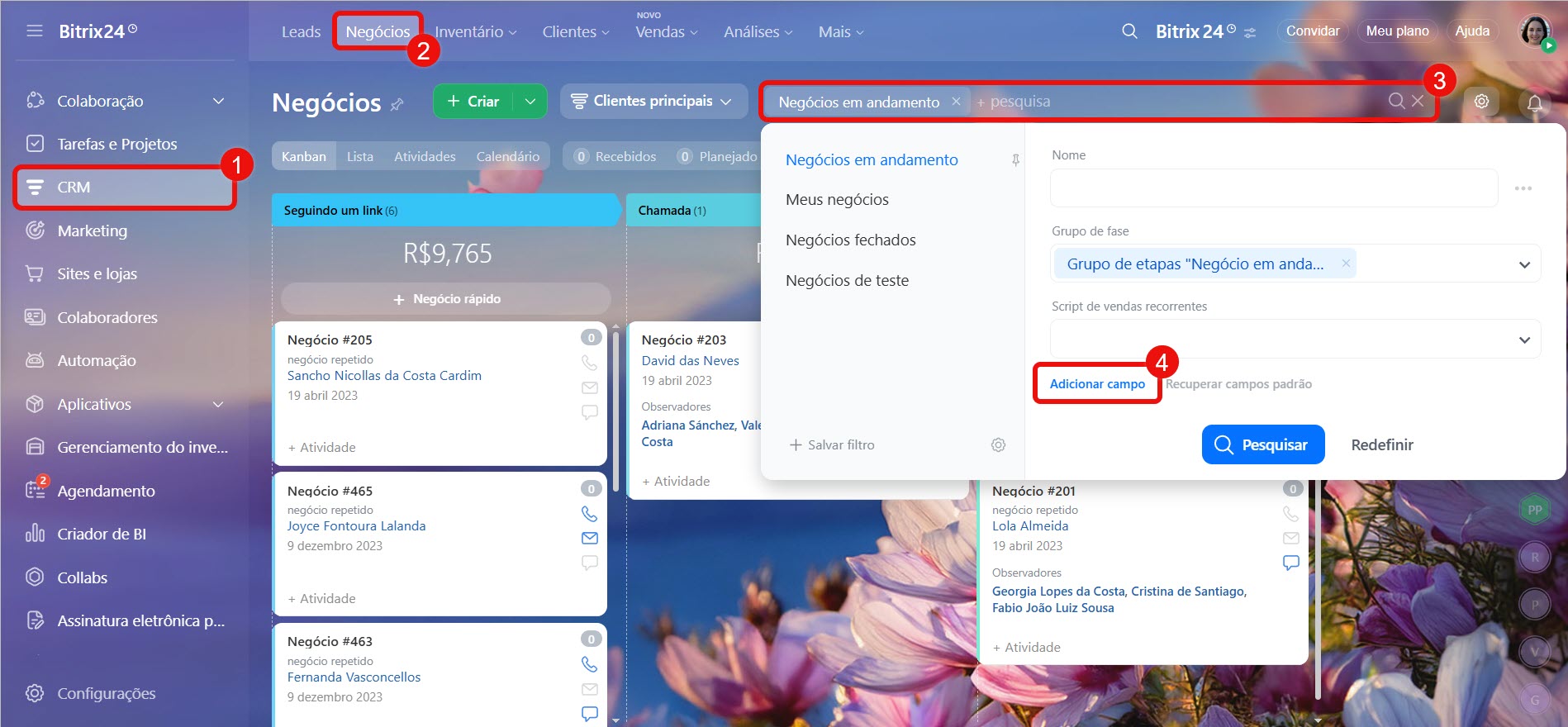Click the pin icon next to Negócios title
1568x727 pixels.
pos(397,104)
